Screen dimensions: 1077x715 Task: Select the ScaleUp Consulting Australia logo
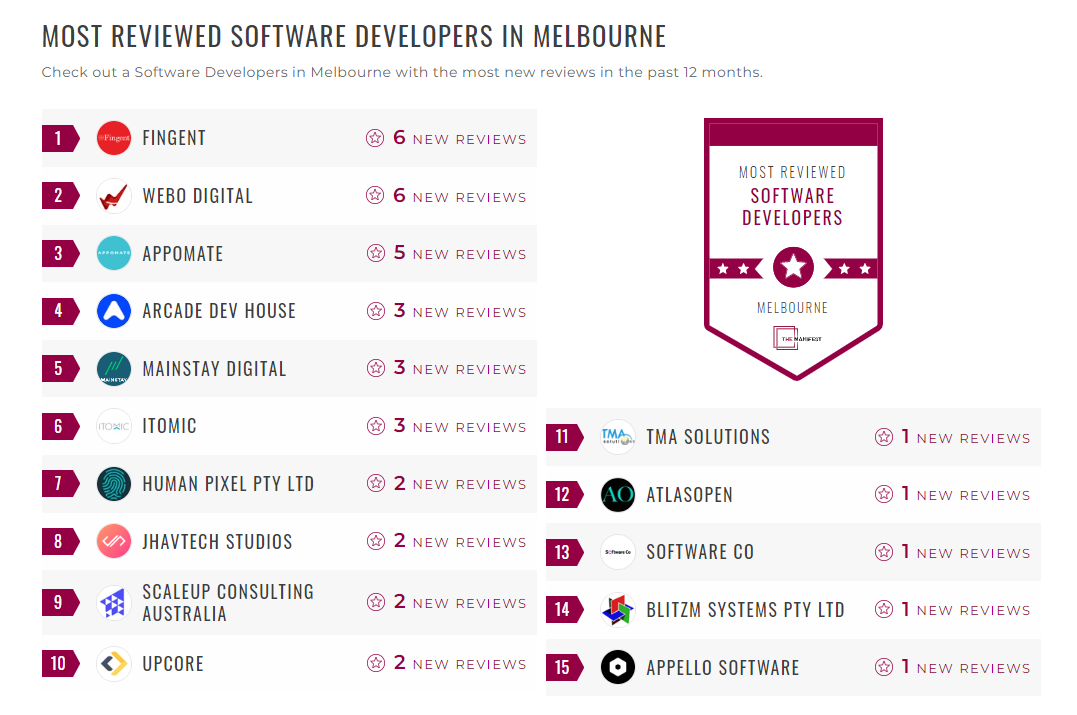113,601
